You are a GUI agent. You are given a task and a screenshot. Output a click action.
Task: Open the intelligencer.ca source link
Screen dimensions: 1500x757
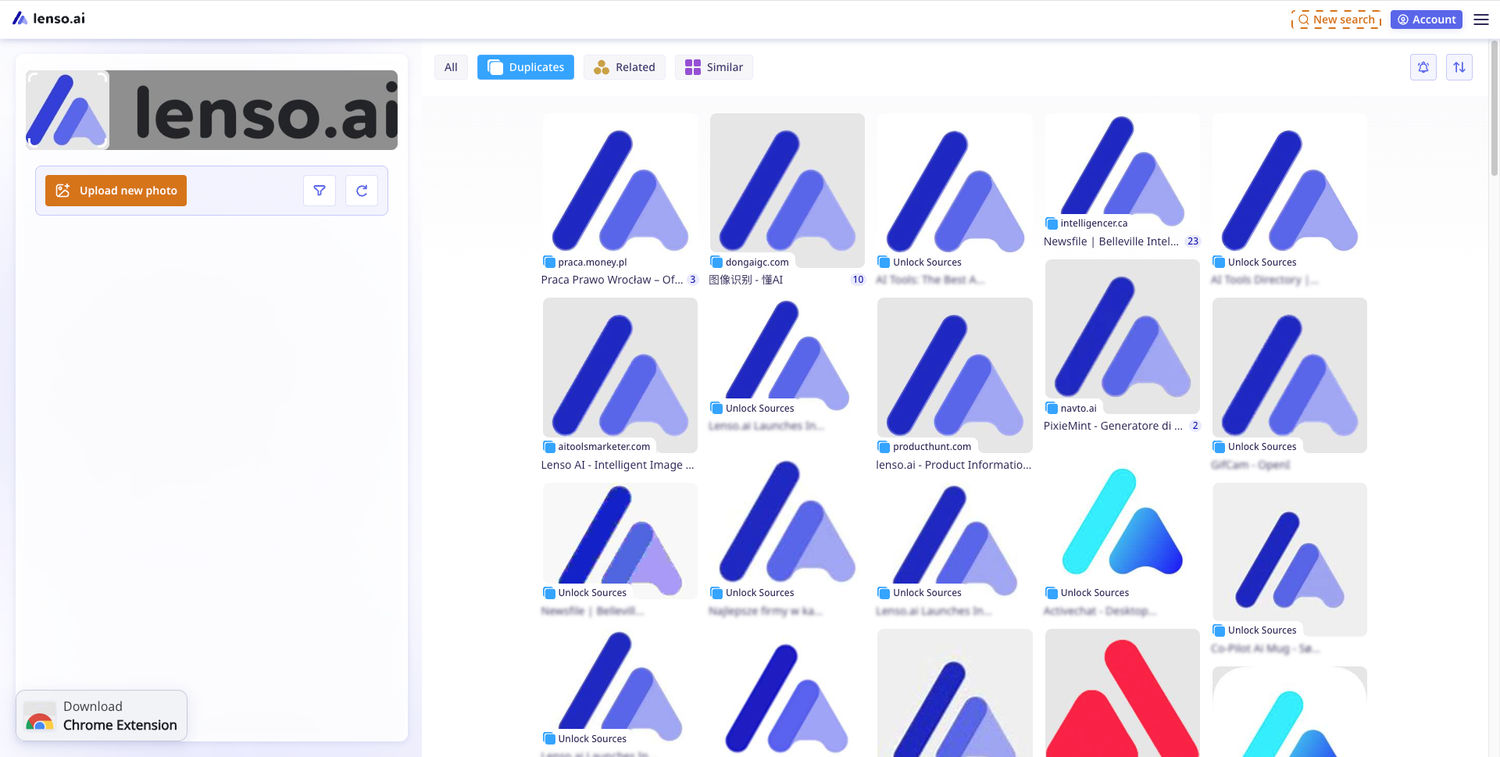[x=1094, y=223]
